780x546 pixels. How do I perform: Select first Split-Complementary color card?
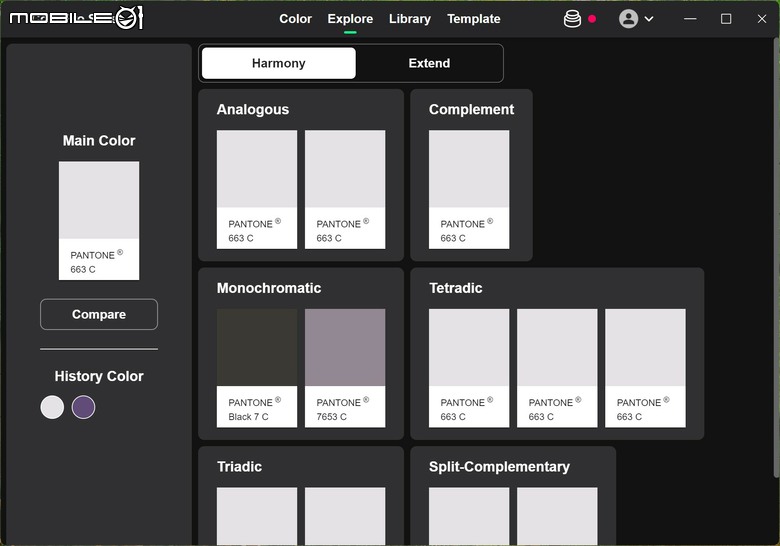469,516
